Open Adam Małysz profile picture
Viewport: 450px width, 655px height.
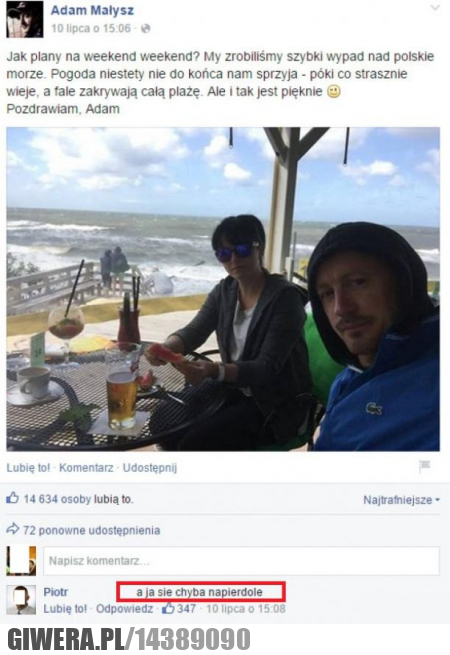(25, 19)
